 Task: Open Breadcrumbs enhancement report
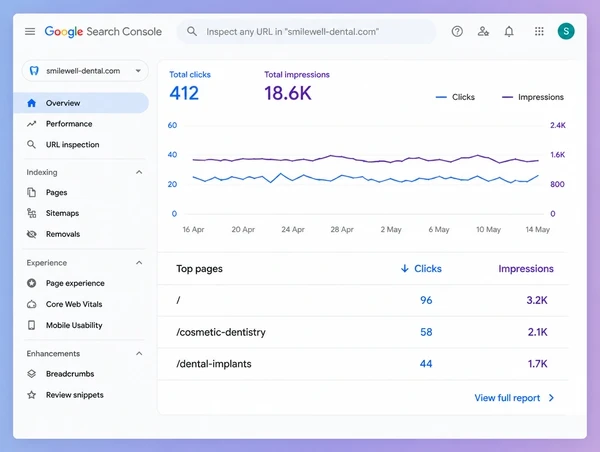70,374
